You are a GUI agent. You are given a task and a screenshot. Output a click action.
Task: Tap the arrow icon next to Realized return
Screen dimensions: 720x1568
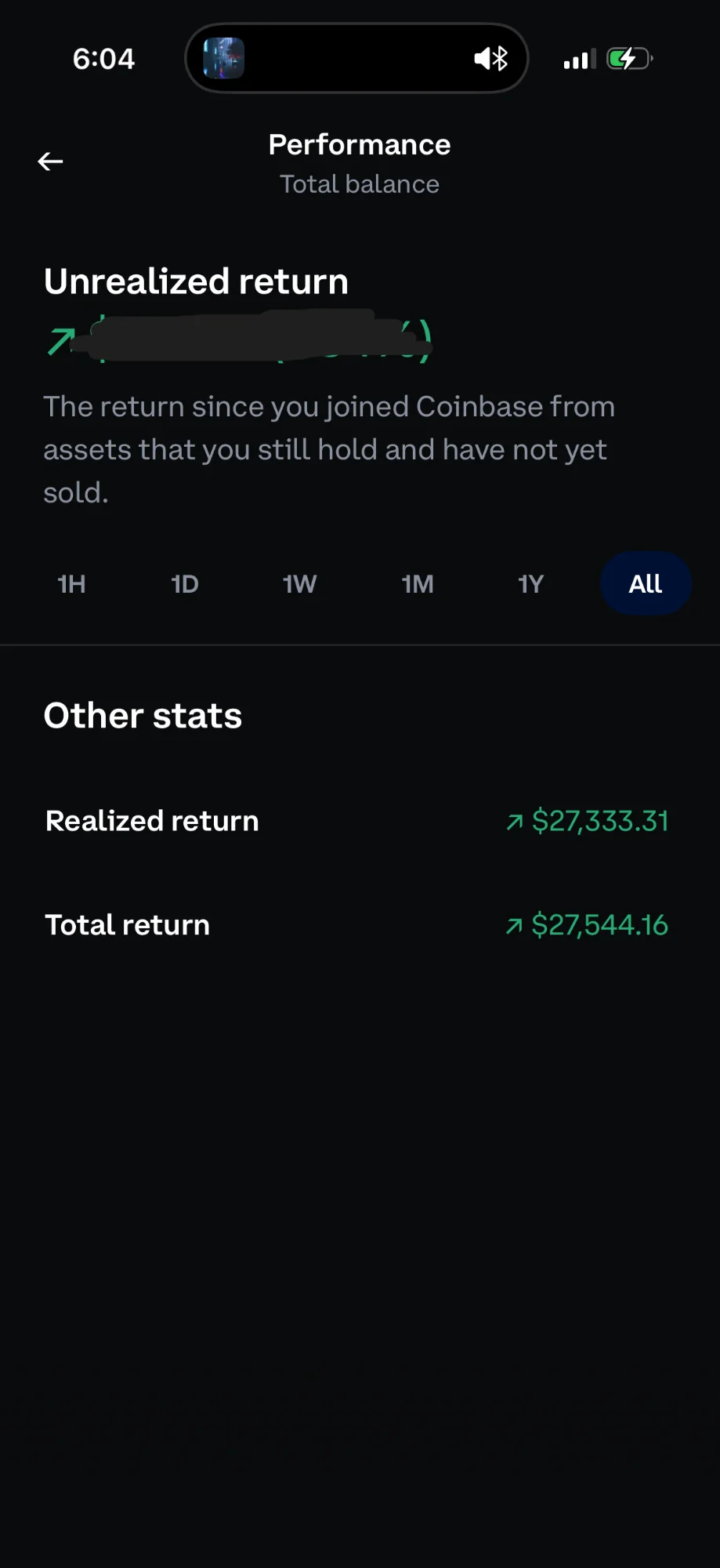[514, 822]
